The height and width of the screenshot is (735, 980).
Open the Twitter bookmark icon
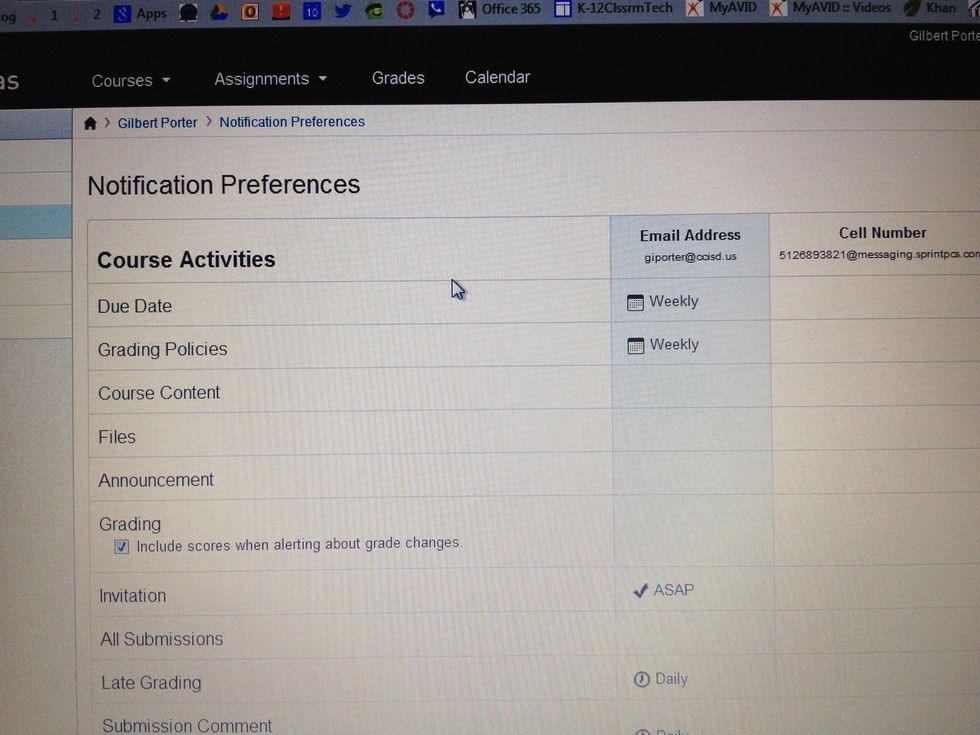(343, 11)
